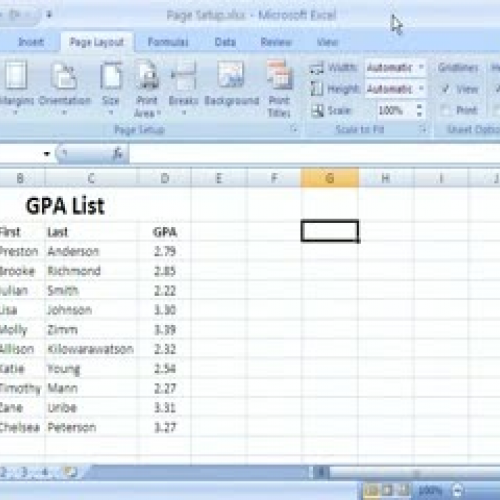Switch to Page Layout view in status bar
Screen dimensions: 500x500
click(x=387, y=490)
